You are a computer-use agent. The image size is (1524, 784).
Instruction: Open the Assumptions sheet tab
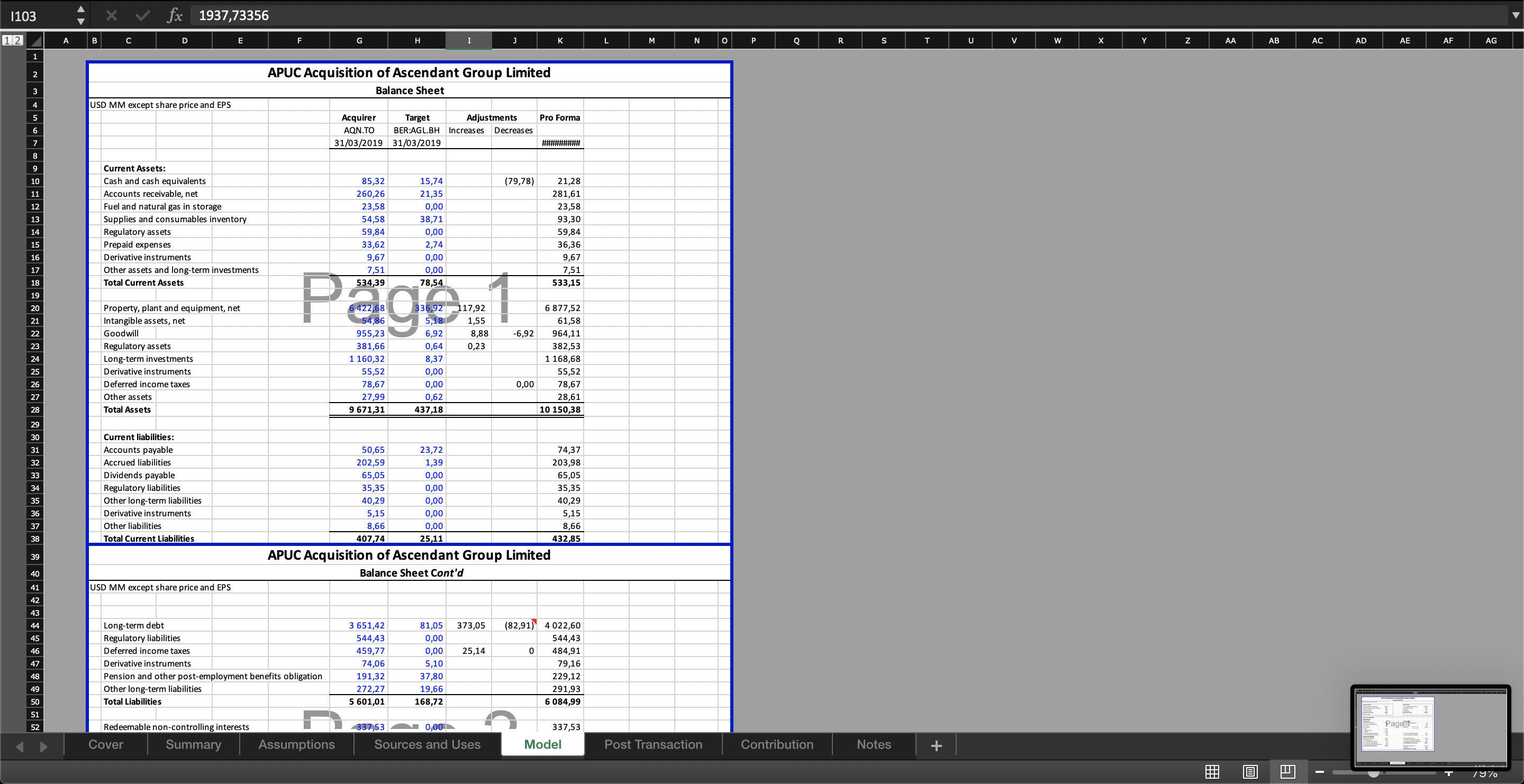[296, 744]
